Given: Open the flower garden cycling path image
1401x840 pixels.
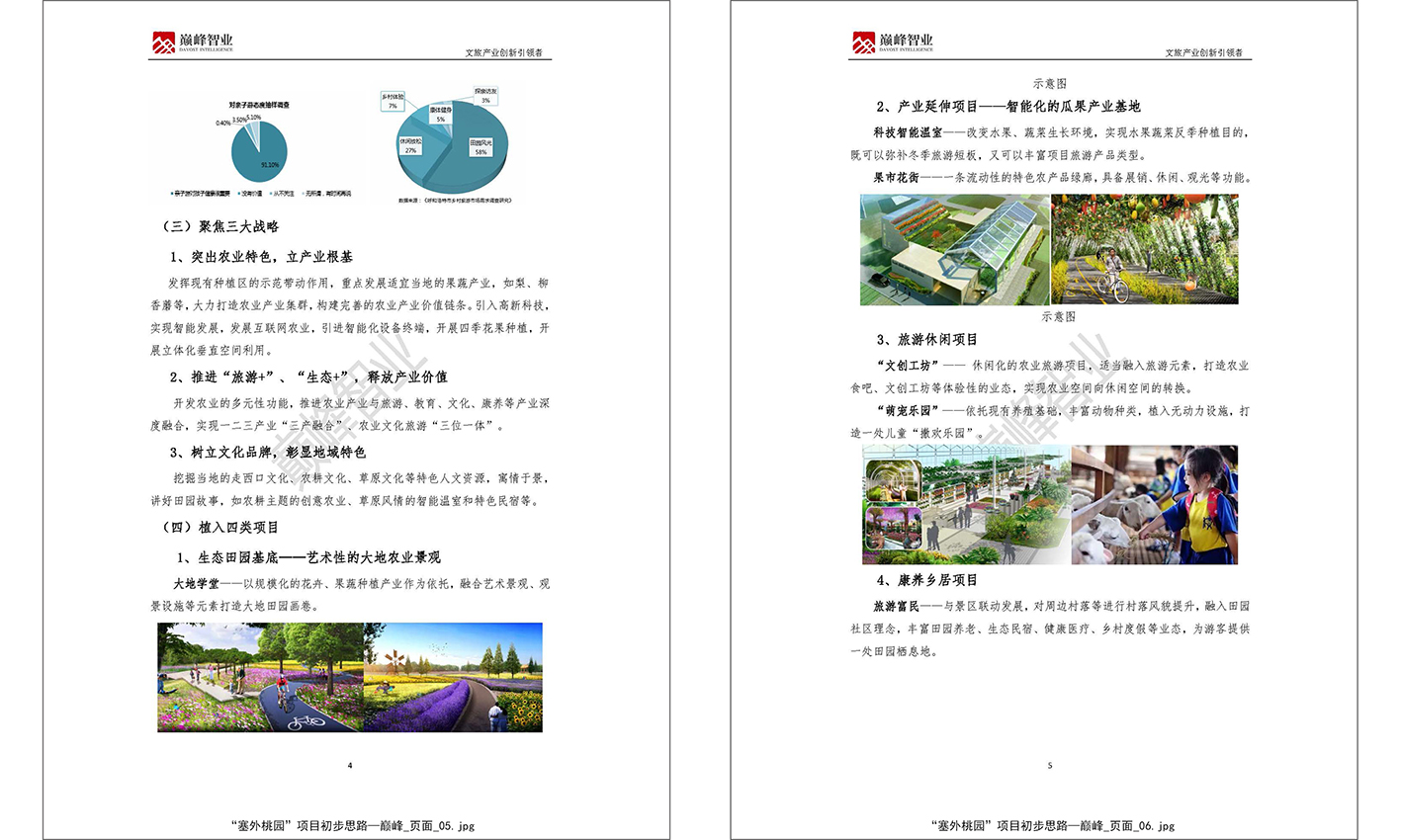Looking at the screenshot, I should (260, 677).
